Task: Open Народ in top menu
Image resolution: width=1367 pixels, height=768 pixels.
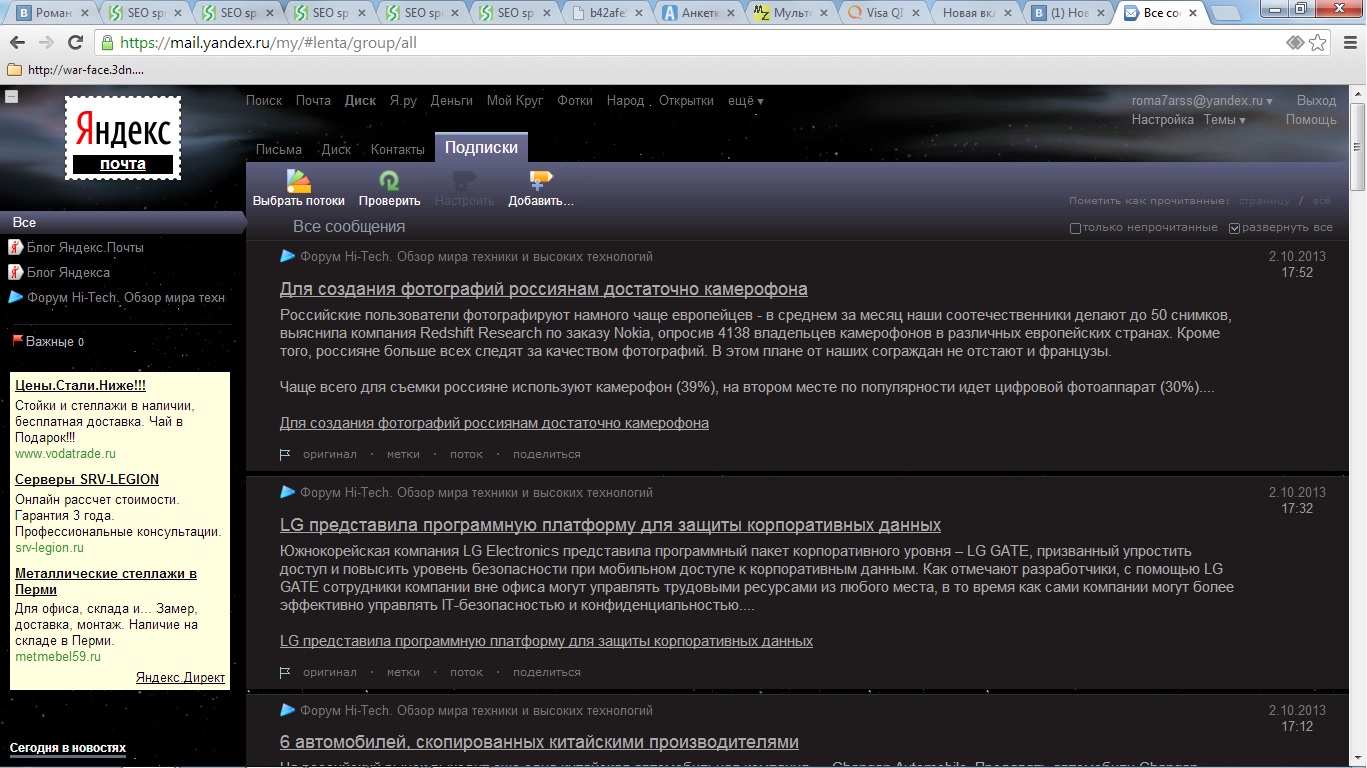Action: [626, 101]
